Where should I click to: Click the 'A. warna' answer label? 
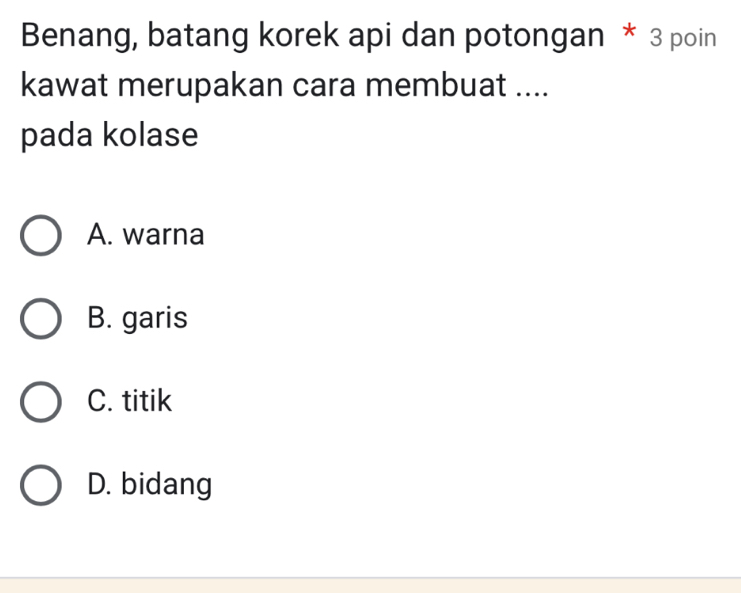145,236
